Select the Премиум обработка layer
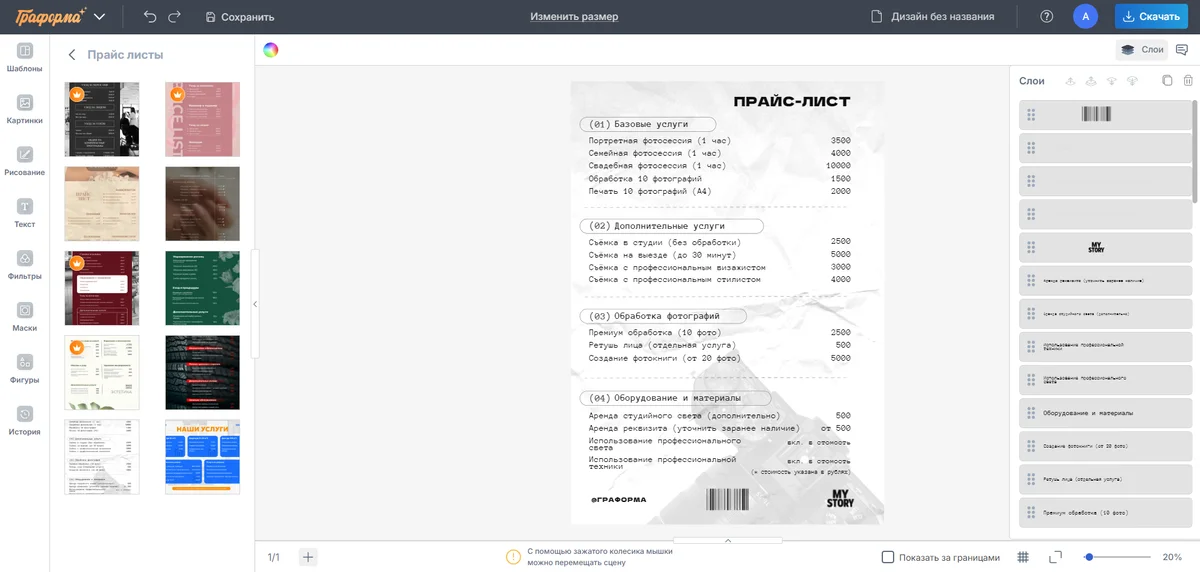This screenshot has width=1200, height=572. [x=1105, y=512]
